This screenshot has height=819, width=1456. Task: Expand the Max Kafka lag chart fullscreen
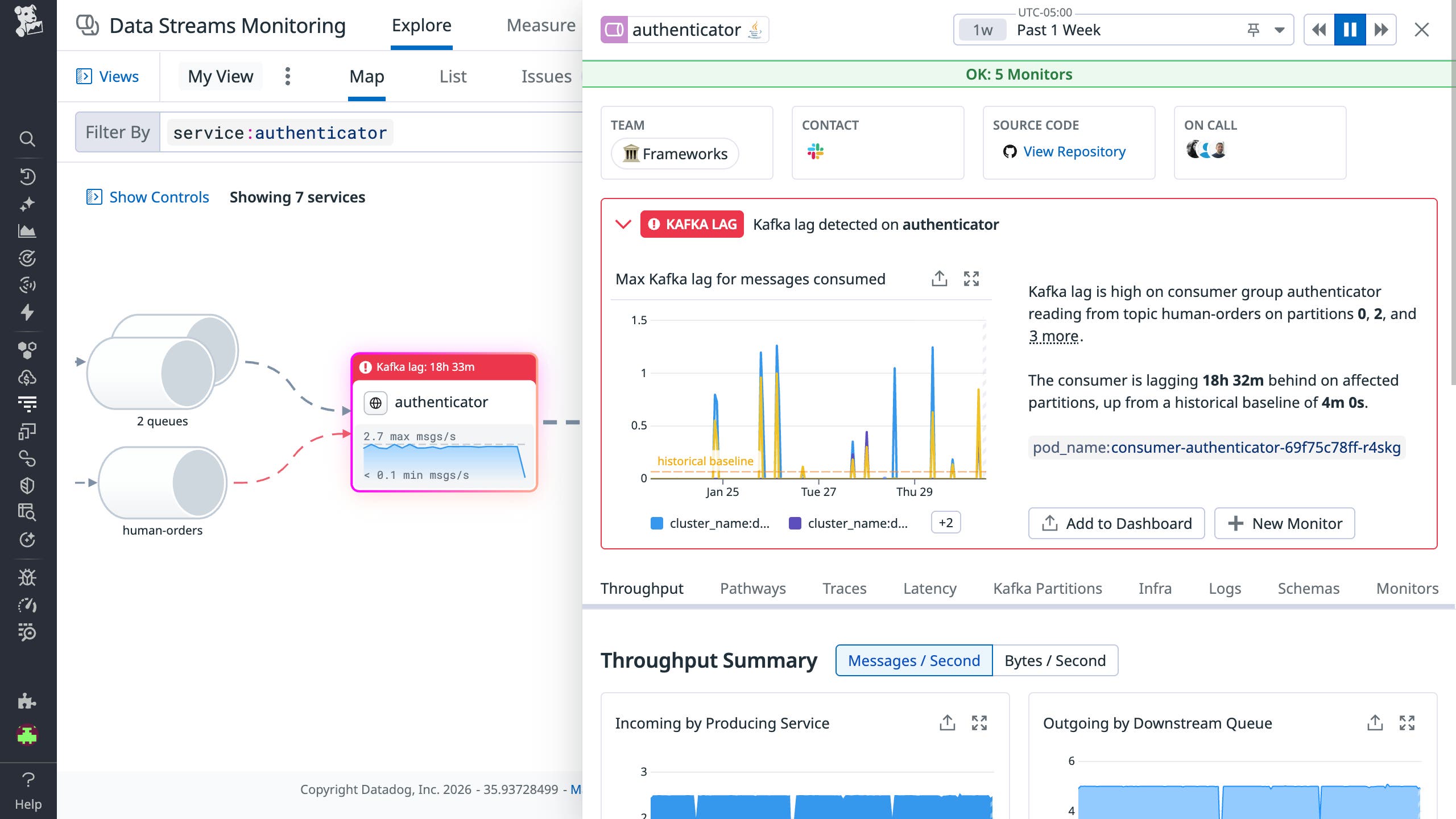972,279
